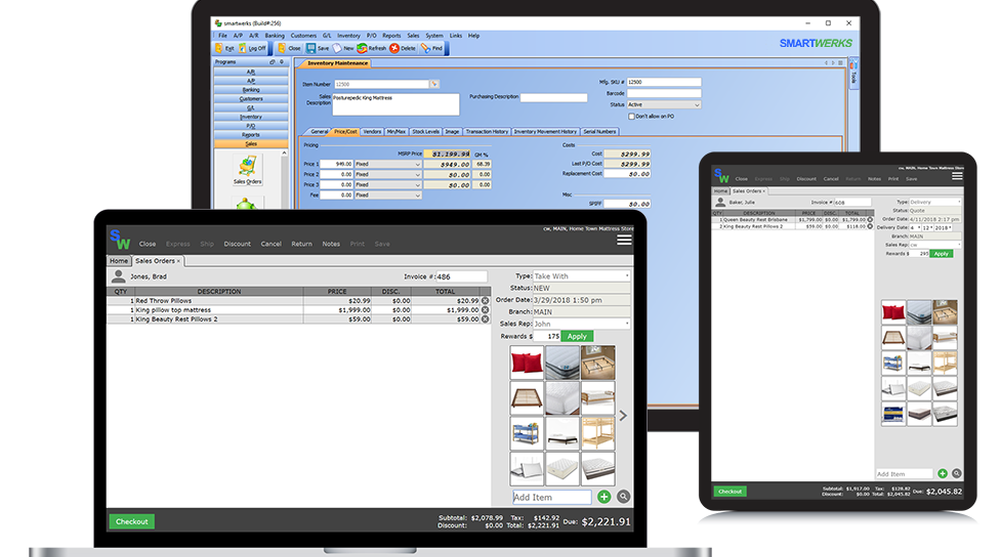Click customer avatar icon next to Jones, Brad

click(118, 276)
